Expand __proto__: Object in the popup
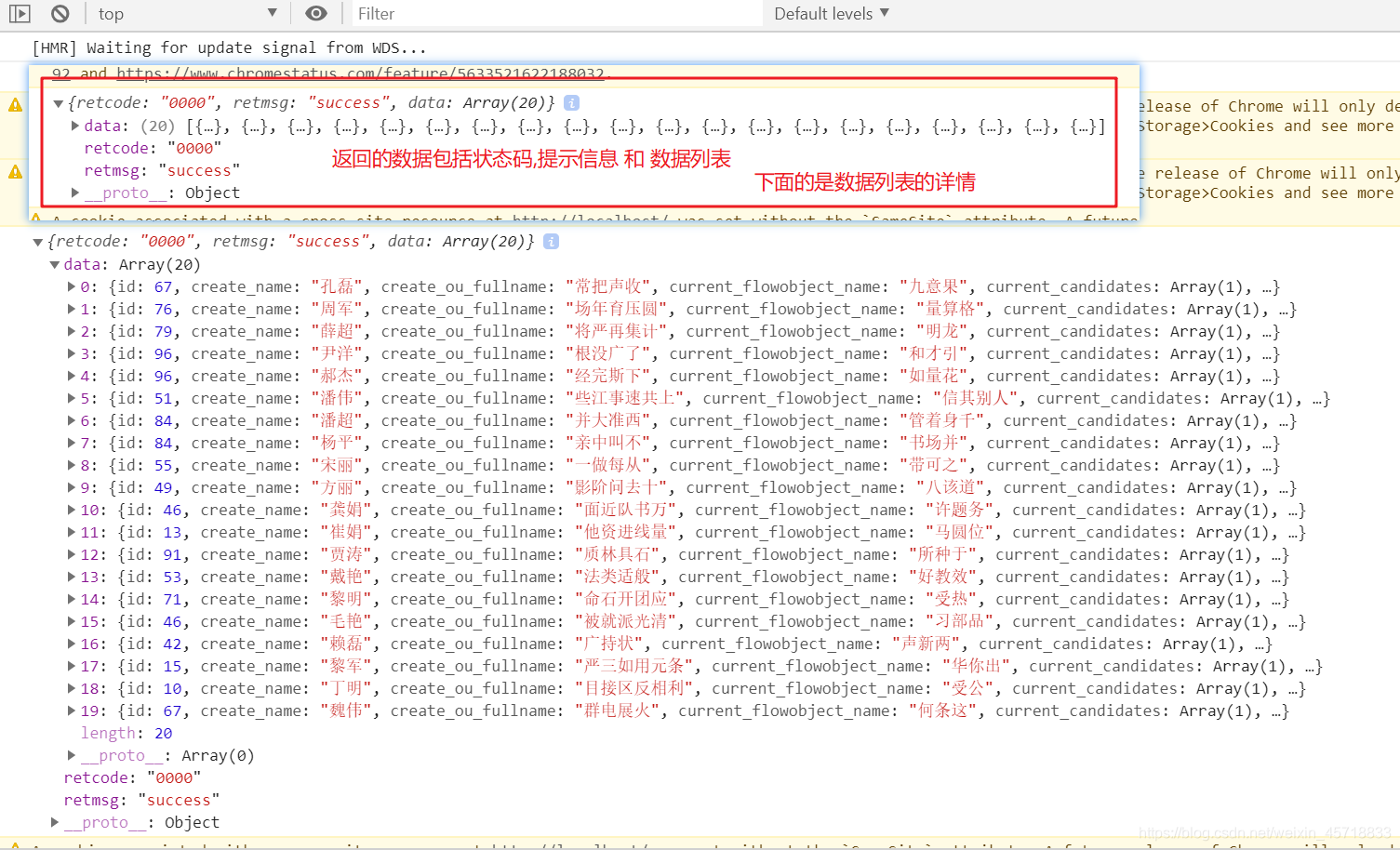 (75, 193)
